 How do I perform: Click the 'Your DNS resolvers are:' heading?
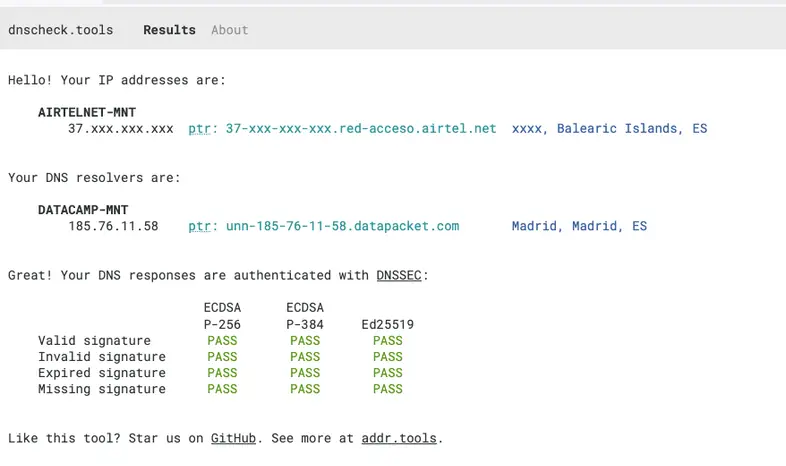click(94, 178)
